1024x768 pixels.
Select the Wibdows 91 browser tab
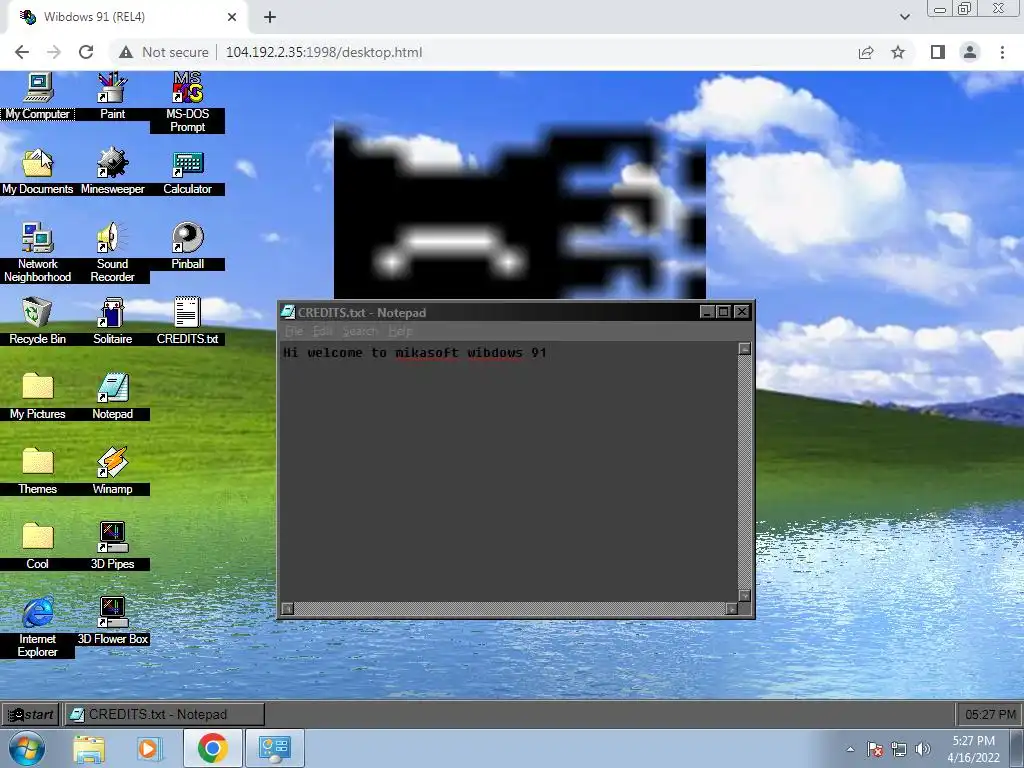127,17
